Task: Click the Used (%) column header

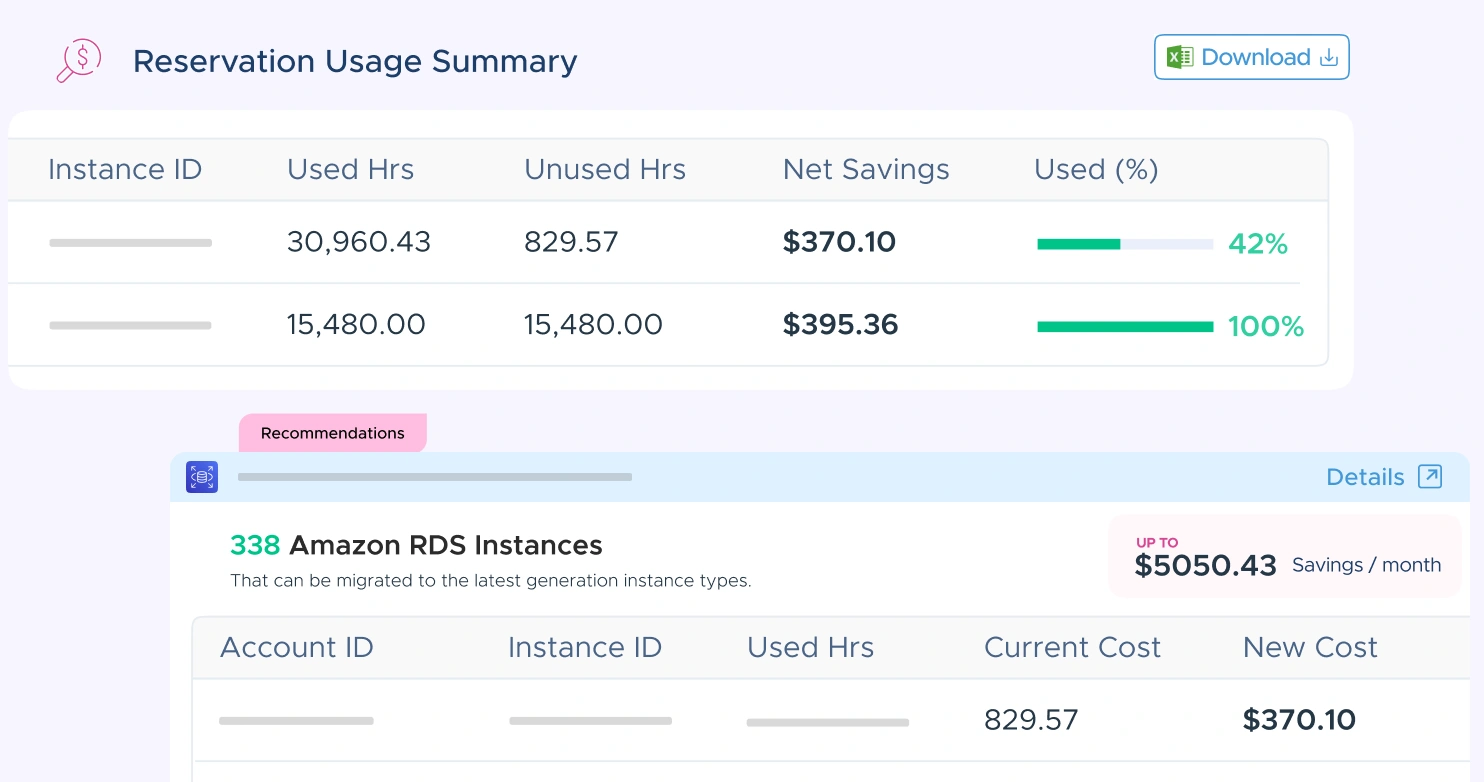Action: click(1095, 170)
